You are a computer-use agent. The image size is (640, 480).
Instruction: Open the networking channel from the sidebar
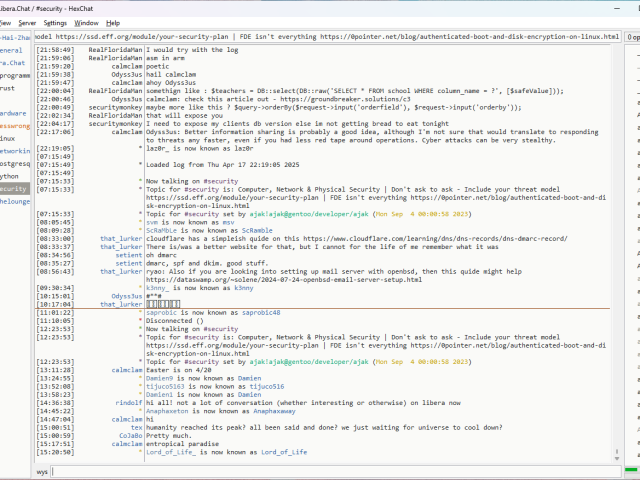tap(14, 150)
